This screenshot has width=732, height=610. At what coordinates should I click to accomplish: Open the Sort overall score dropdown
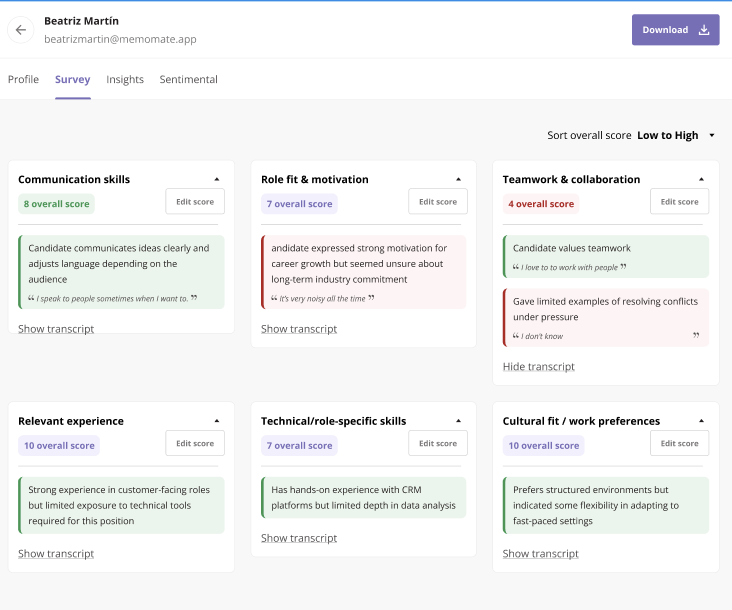pos(711,136)
